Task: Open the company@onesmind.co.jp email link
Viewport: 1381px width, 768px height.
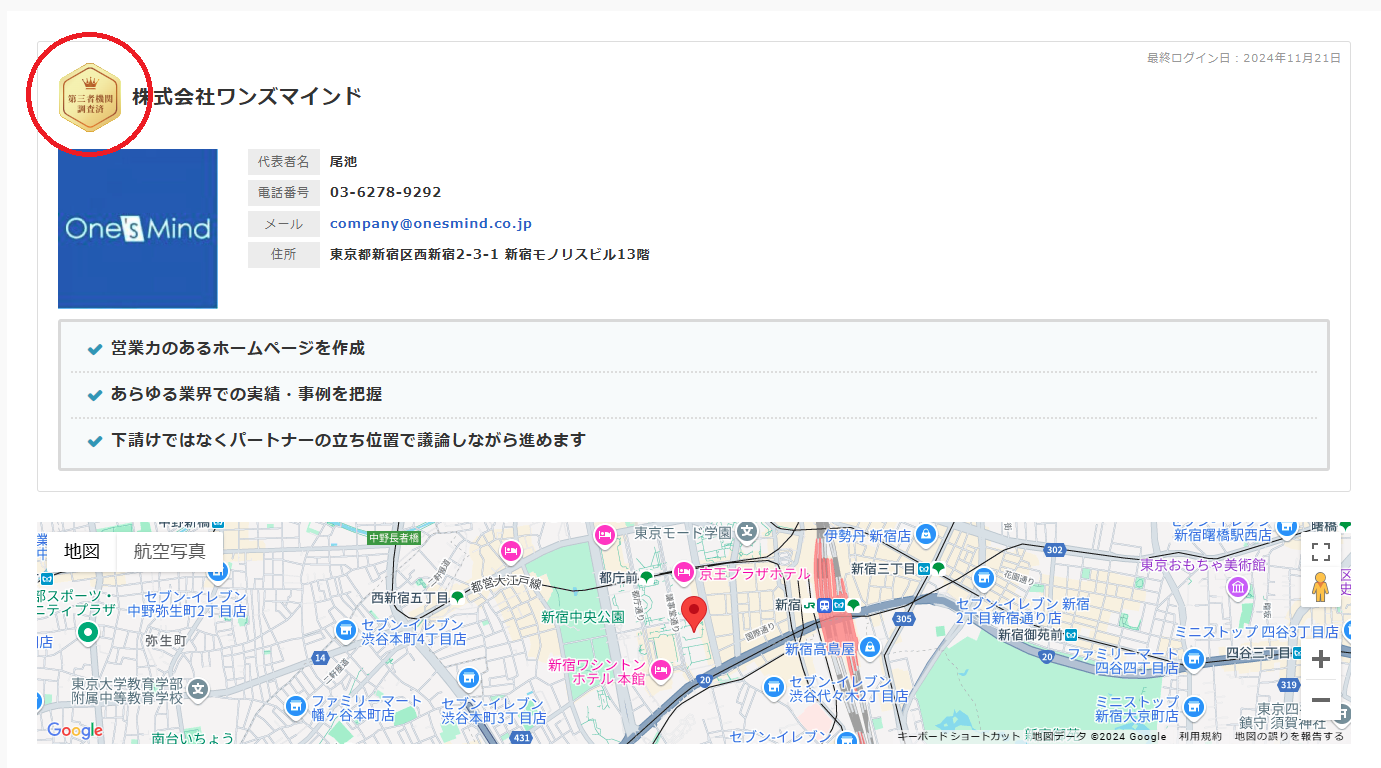Action: tap(430, 224)
